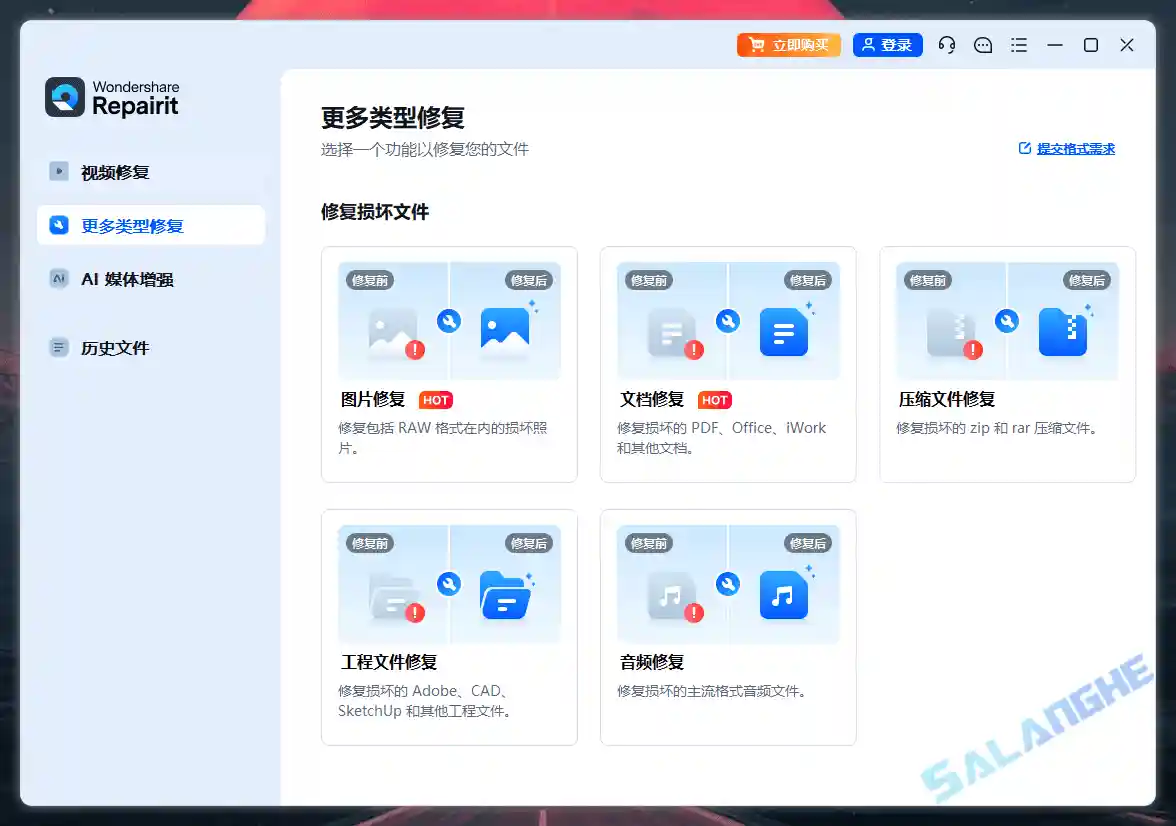Viewport: 1176px width, 826px height.
Task: Click the 修复前 label on 文档修复 card
Action: click(x=649, y=280)
